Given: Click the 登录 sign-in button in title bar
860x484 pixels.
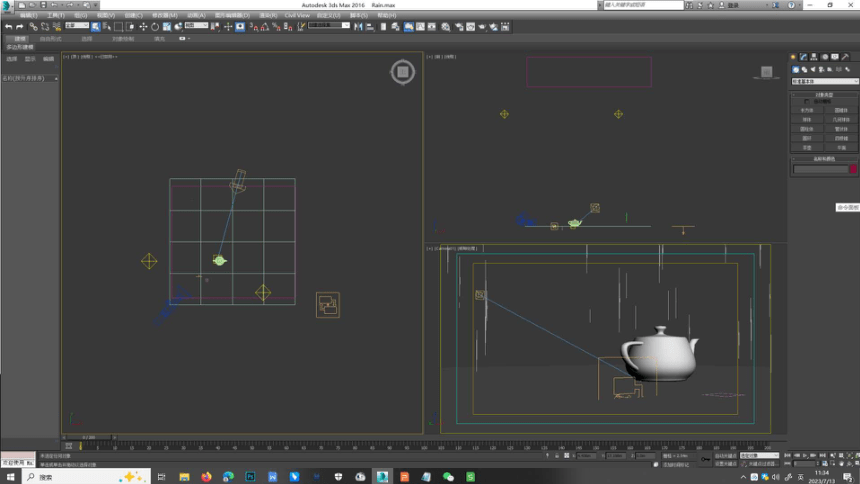Looking at the screenshot, I should tap(733, 5).
